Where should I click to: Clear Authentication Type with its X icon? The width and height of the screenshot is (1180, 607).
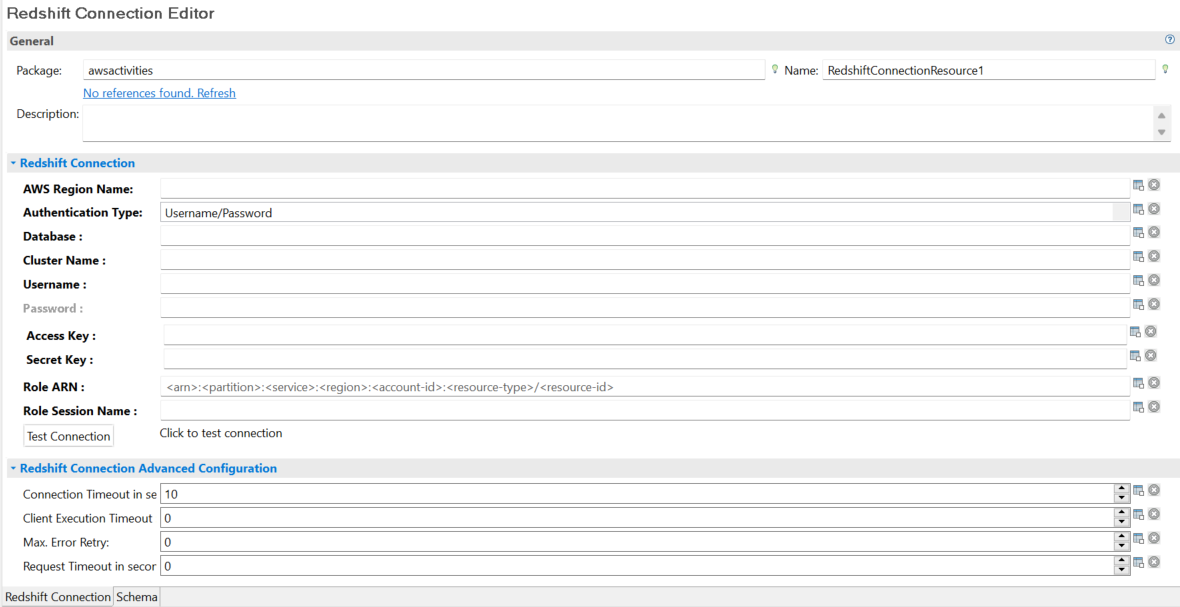click(1154, 209)
